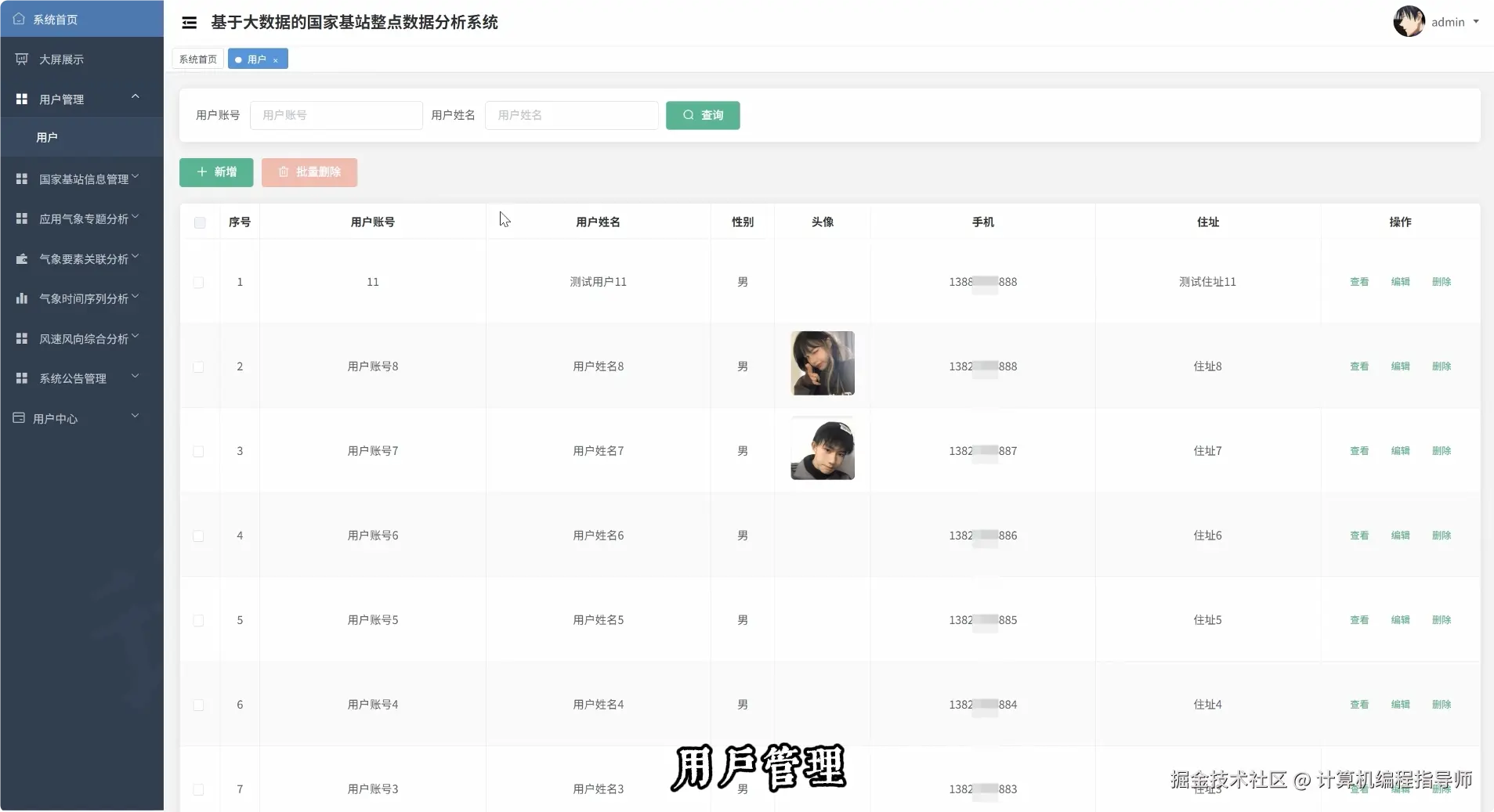The height and width of the screenshot is (812, 1494).
Task: Expand the 用户中心 menu
Action: pyautogui.click(x=135, y=416)
